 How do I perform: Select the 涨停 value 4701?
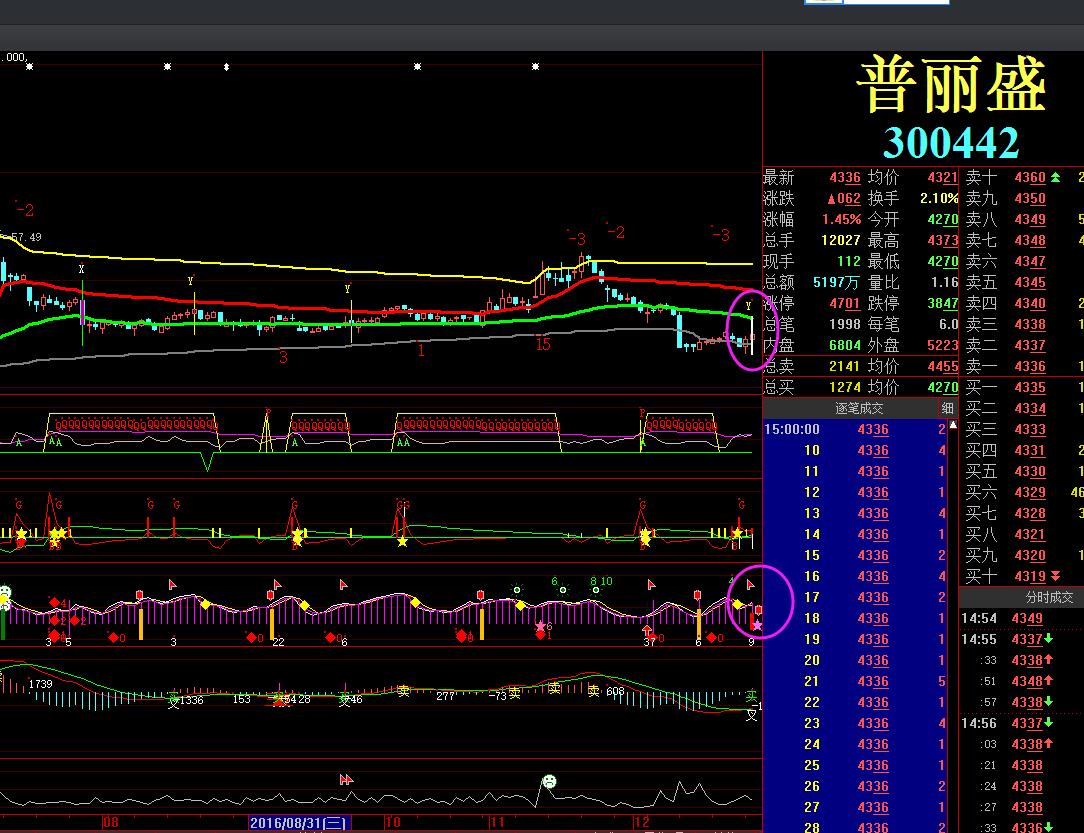click(x=845, y=303)
